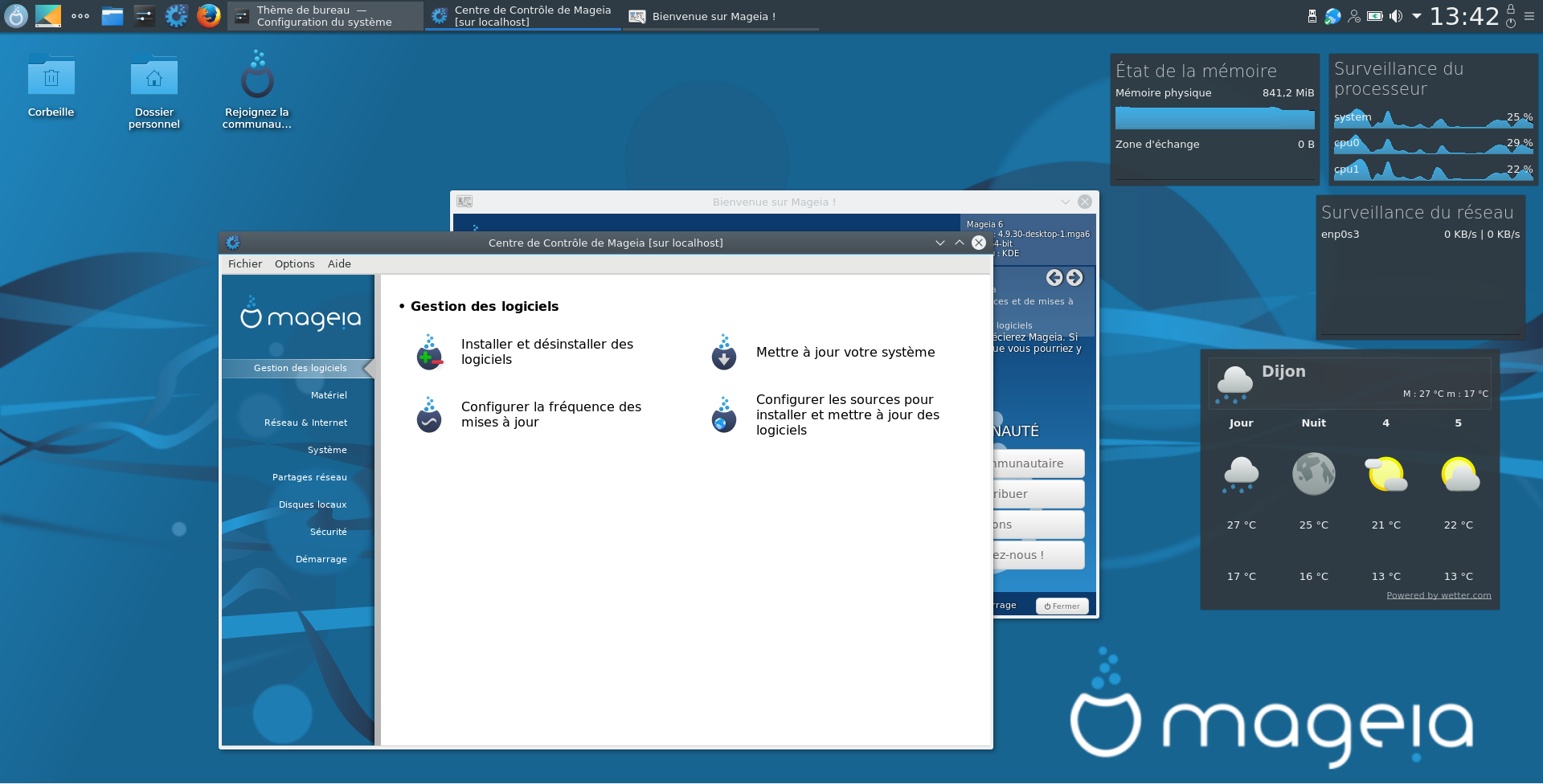Minimize Bienvenue window via title chevron
This screenshot has width=1543, height=784.
point(1065,202)
